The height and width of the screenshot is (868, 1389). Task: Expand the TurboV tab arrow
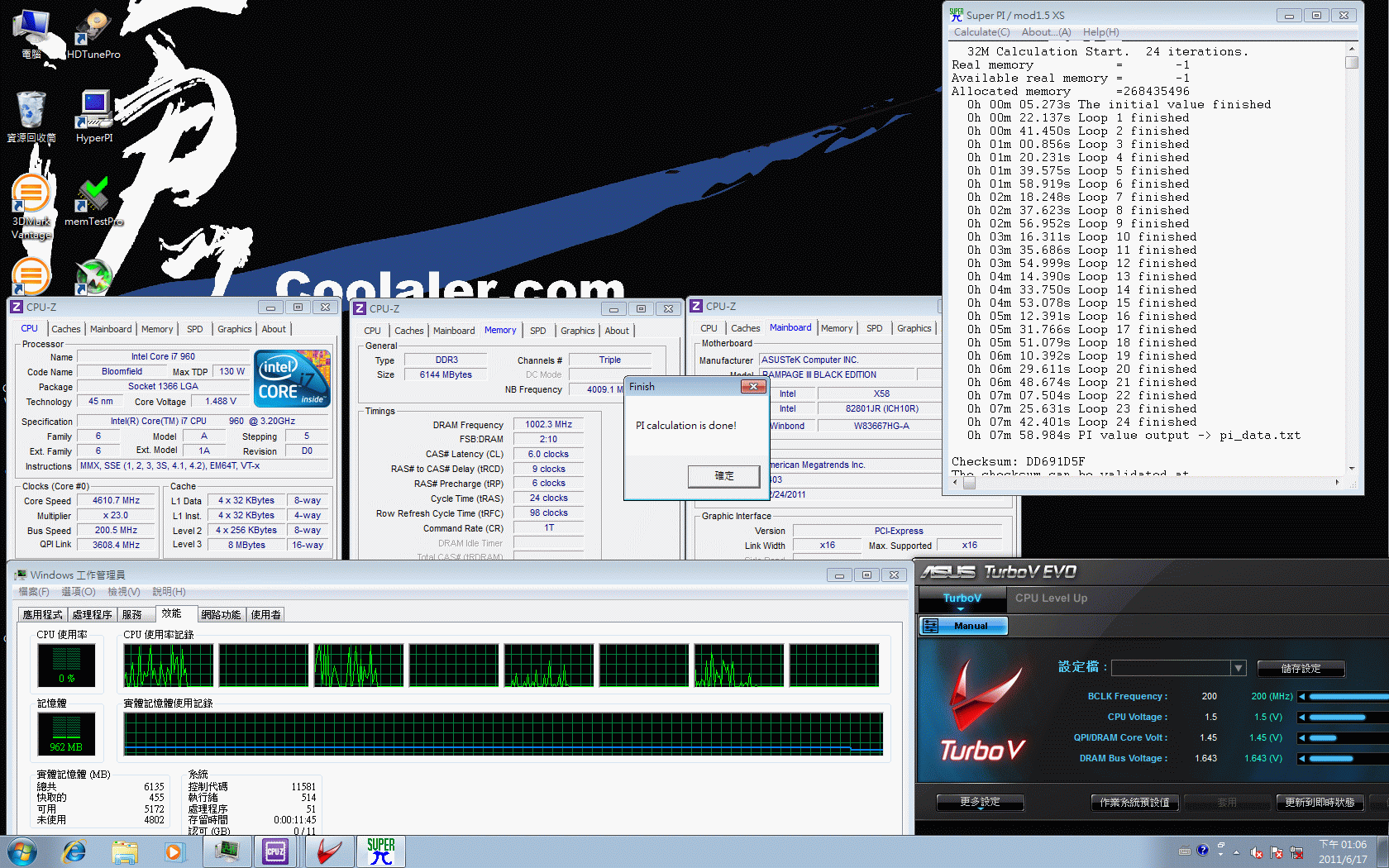pos(961,609)
